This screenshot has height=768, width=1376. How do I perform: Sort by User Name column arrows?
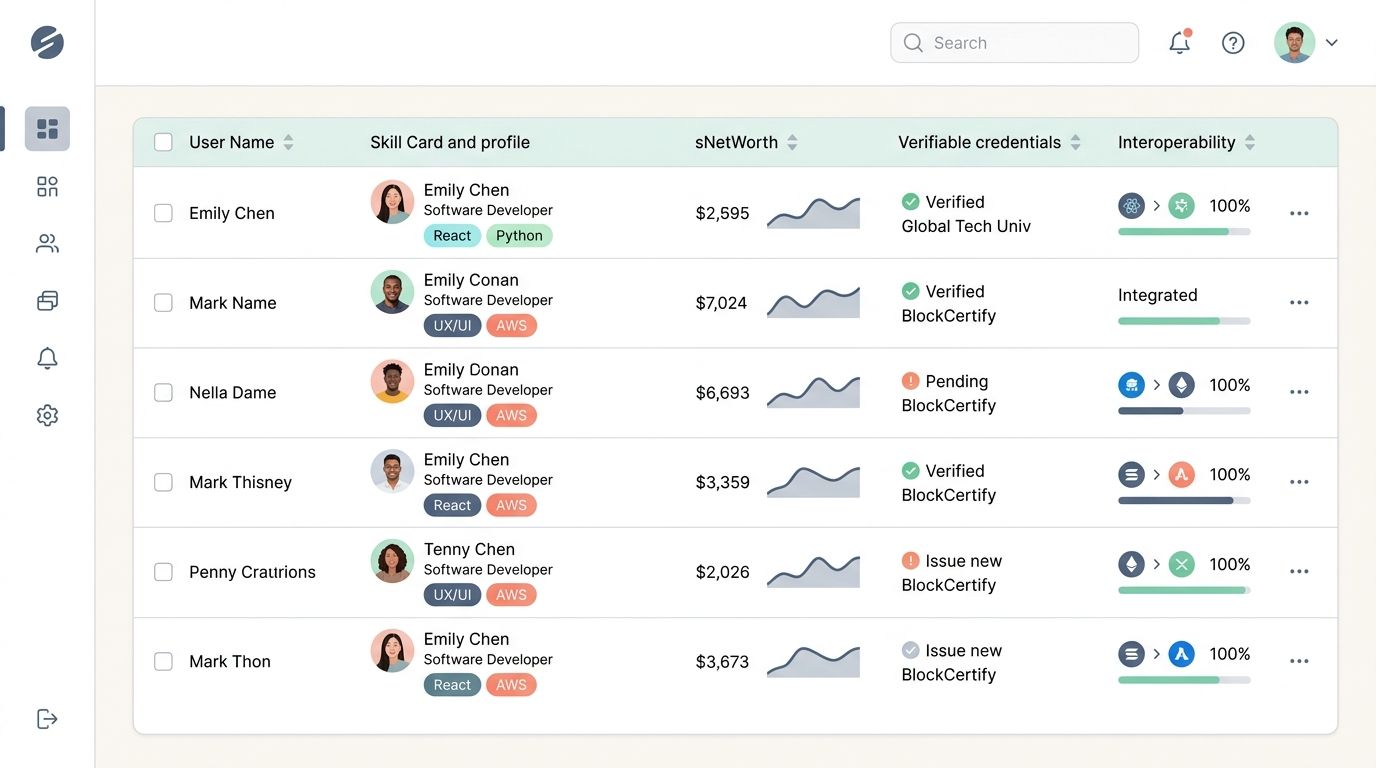pyautogui.click(x=288, y=142)
